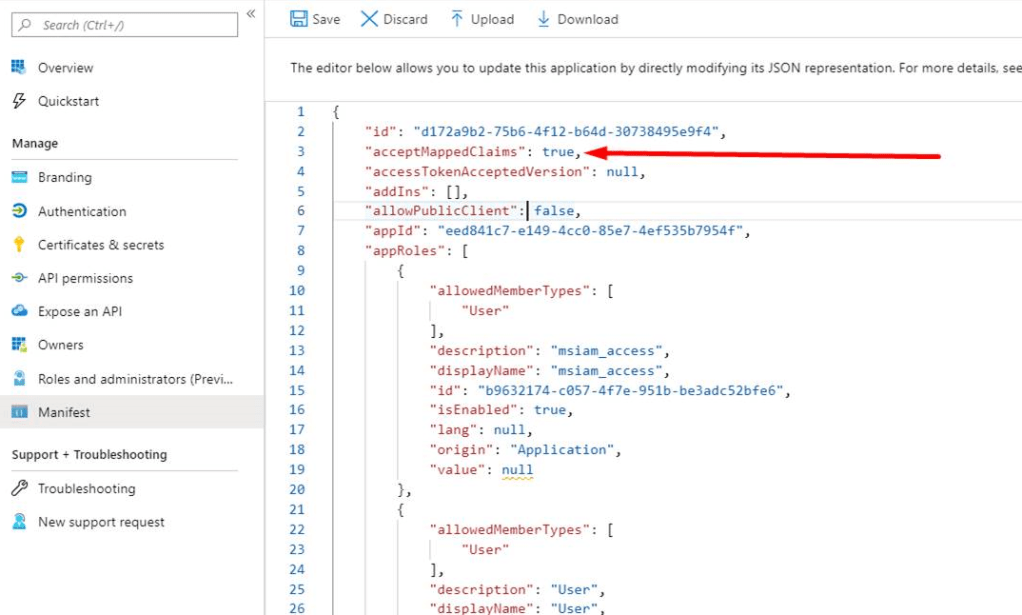Click the Upload arrow icon
Screen dimensions: 1022x615
click(457, 19)
